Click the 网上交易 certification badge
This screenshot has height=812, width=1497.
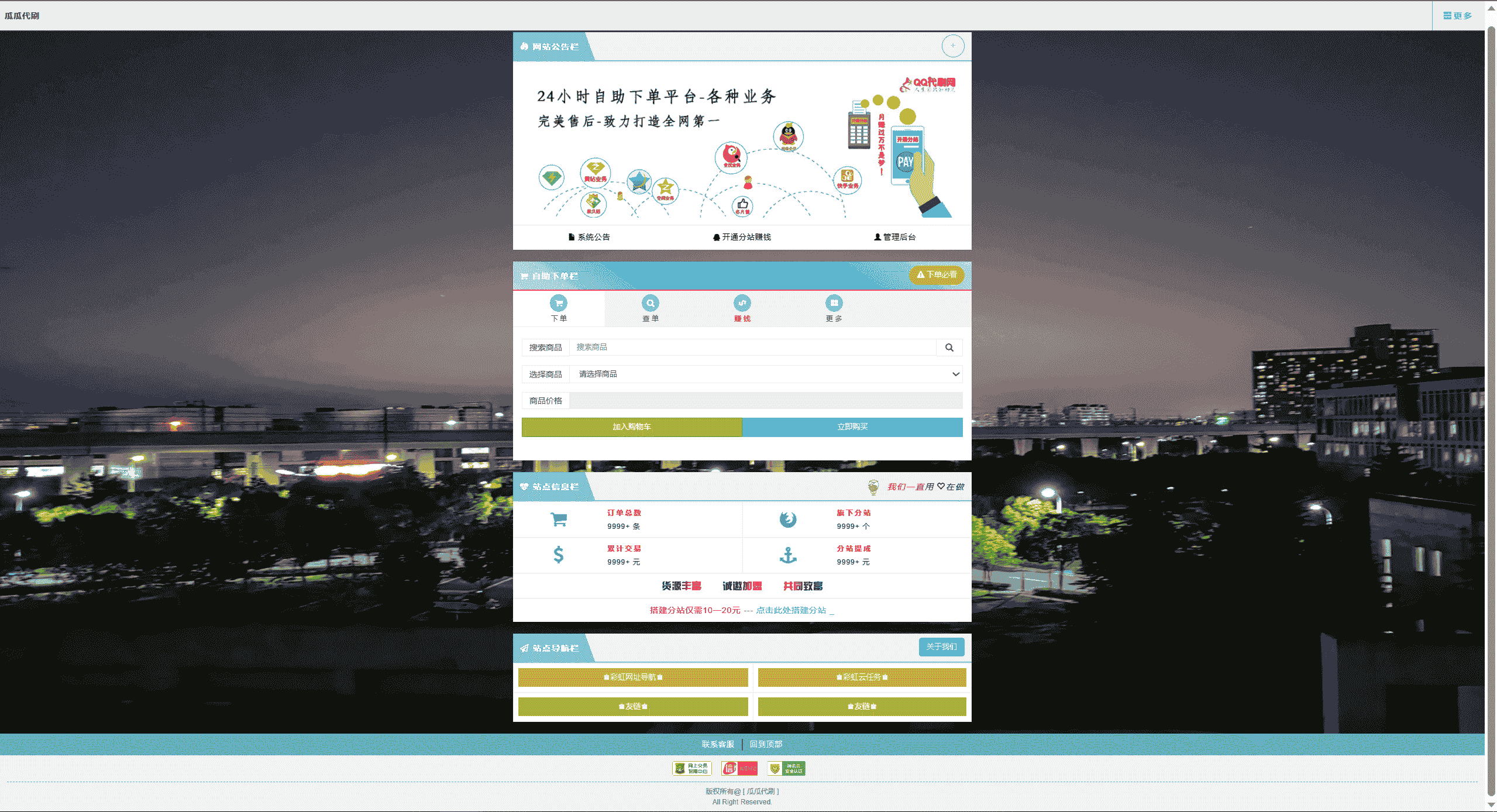(x=691, y=768)
